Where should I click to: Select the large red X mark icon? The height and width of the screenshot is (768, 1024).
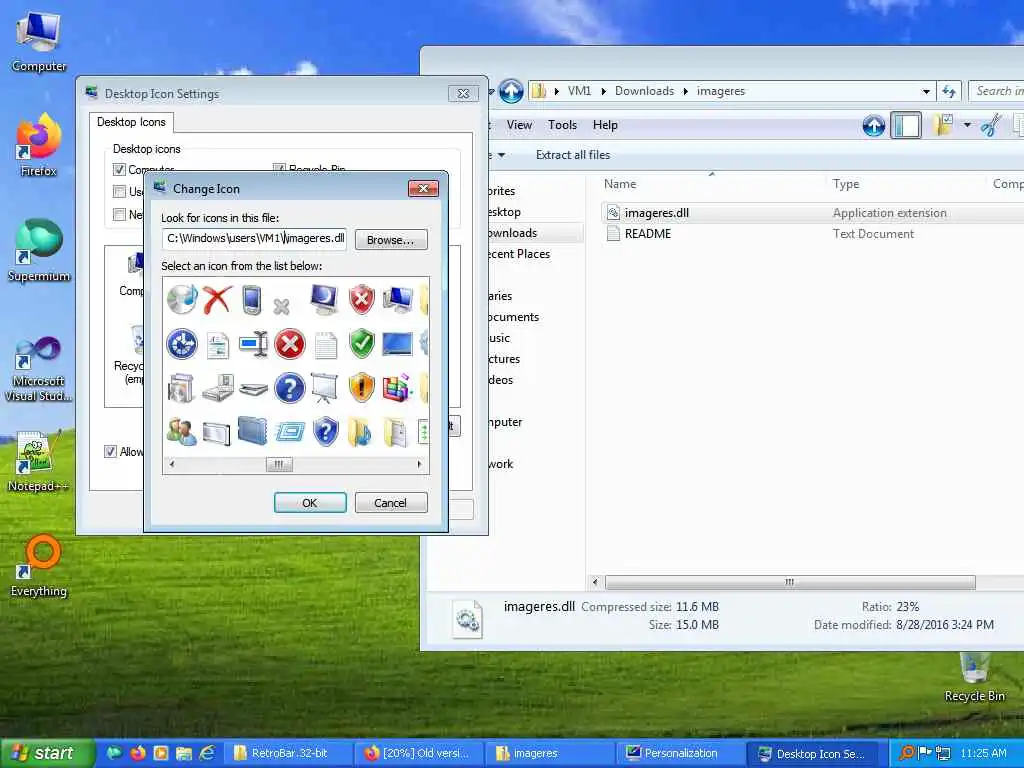(217, 300)
